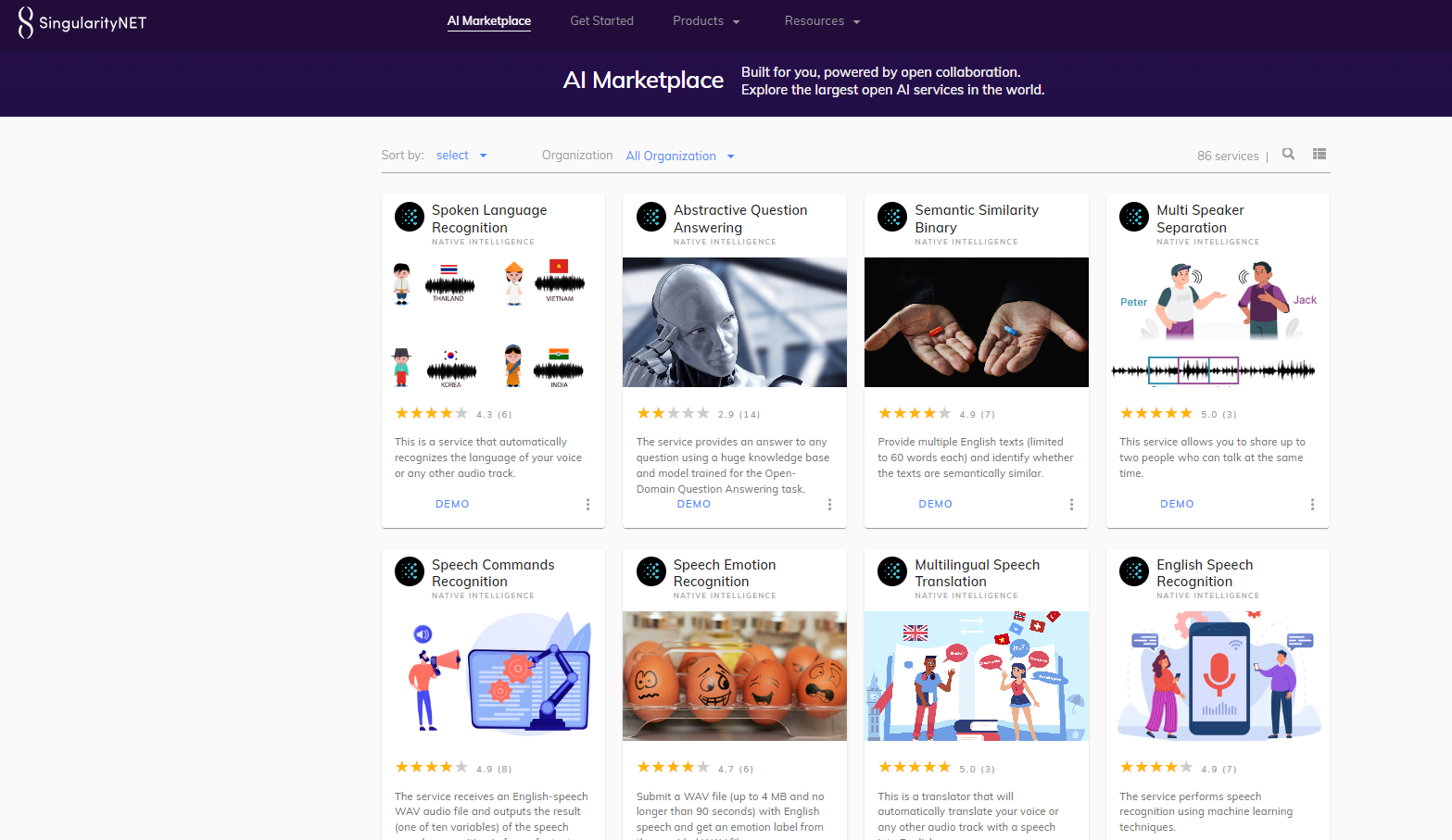Click Semantic Similarity Binary organization avatar icon
The height and width of the screenshot is (840, 1452).
pos(892,217)
